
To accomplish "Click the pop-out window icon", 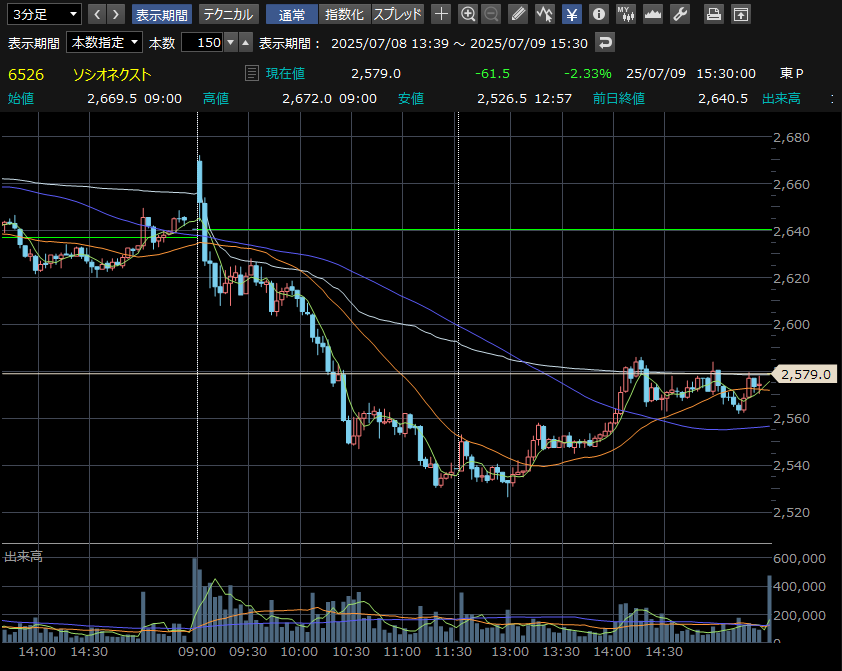I will click(x=740, y=14).
